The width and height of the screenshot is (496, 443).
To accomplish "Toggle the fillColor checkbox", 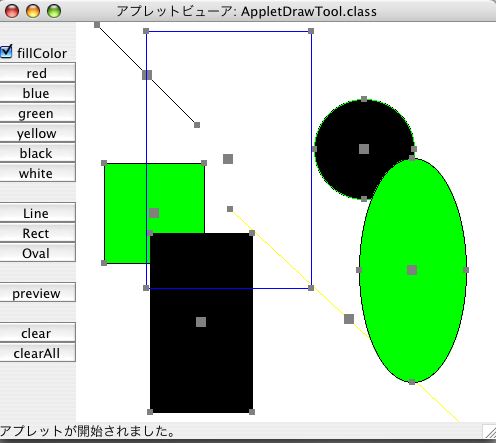I will (x=6, y=52).
